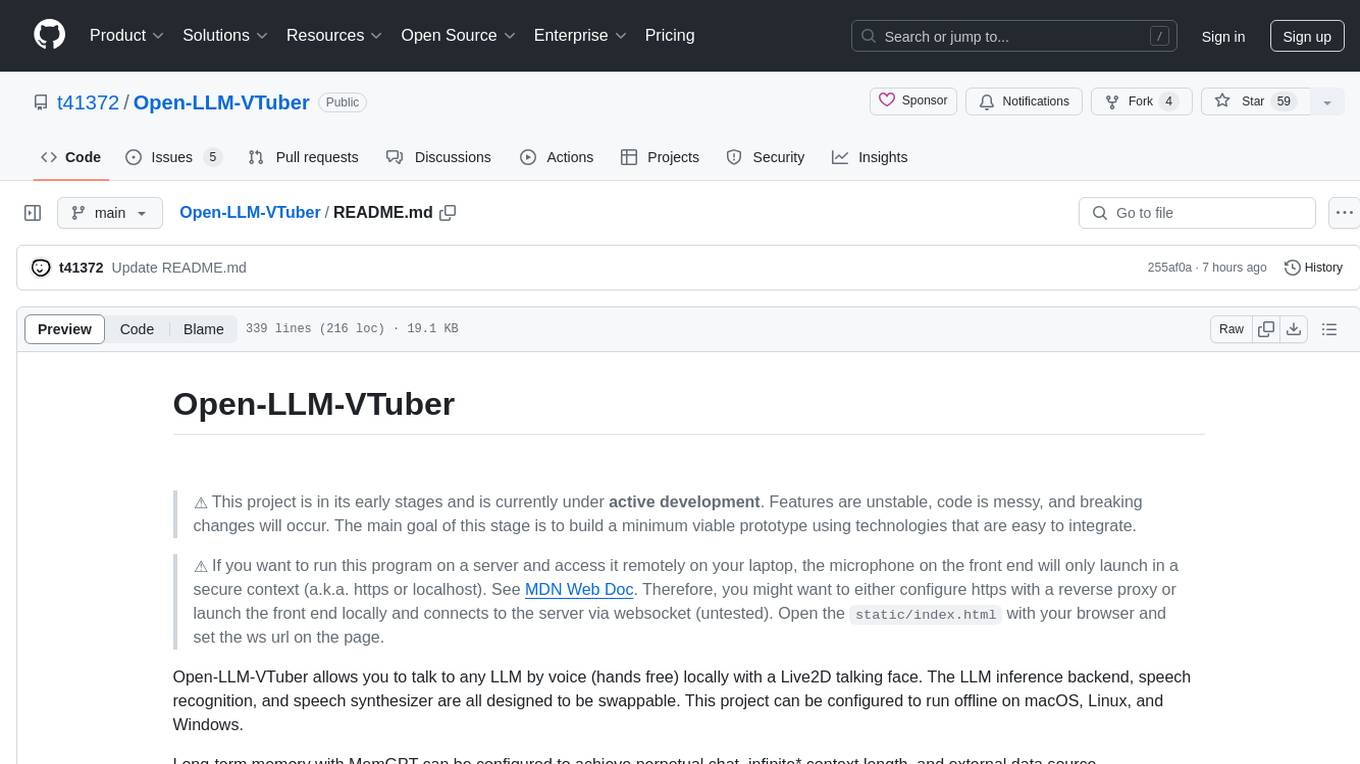Image resolution: width=1360 pixels, height=764 pixels.
Task: Click the 339 lines file info text
Action: click(352, 329)
